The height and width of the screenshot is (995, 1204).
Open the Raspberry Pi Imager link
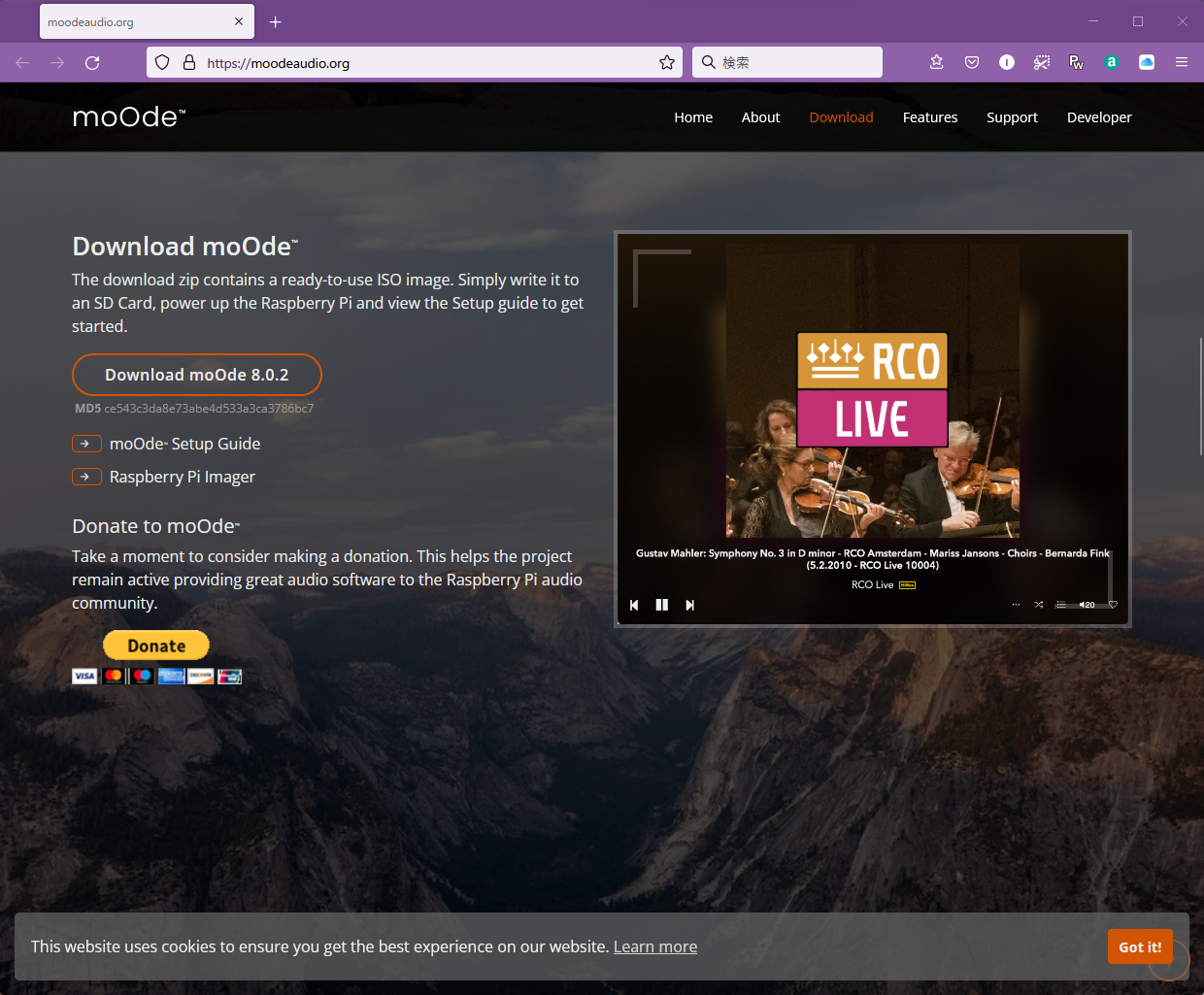[x=183, y=477]
